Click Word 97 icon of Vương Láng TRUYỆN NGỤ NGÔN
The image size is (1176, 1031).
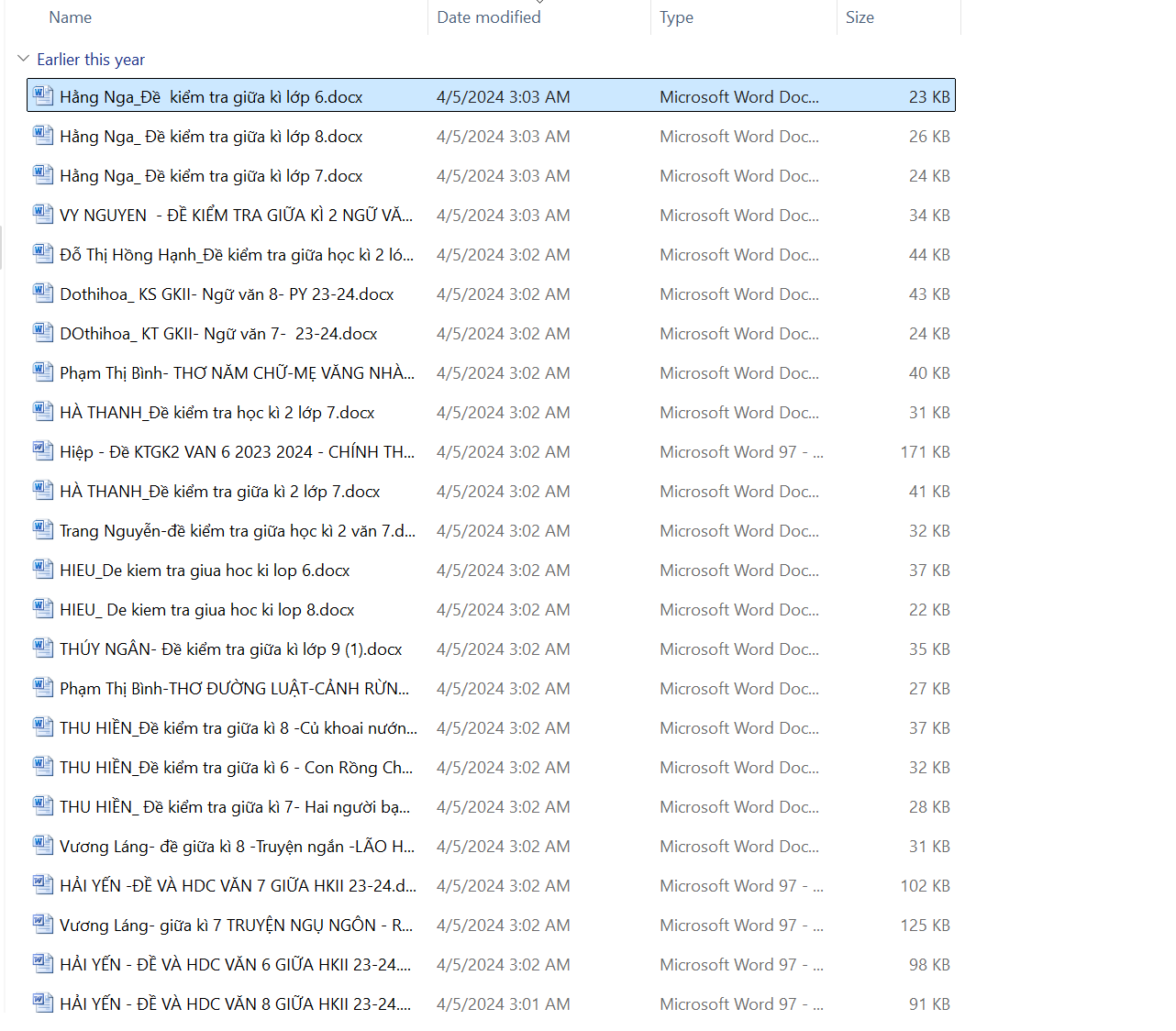pyautogui.click(x=43, y=924)
